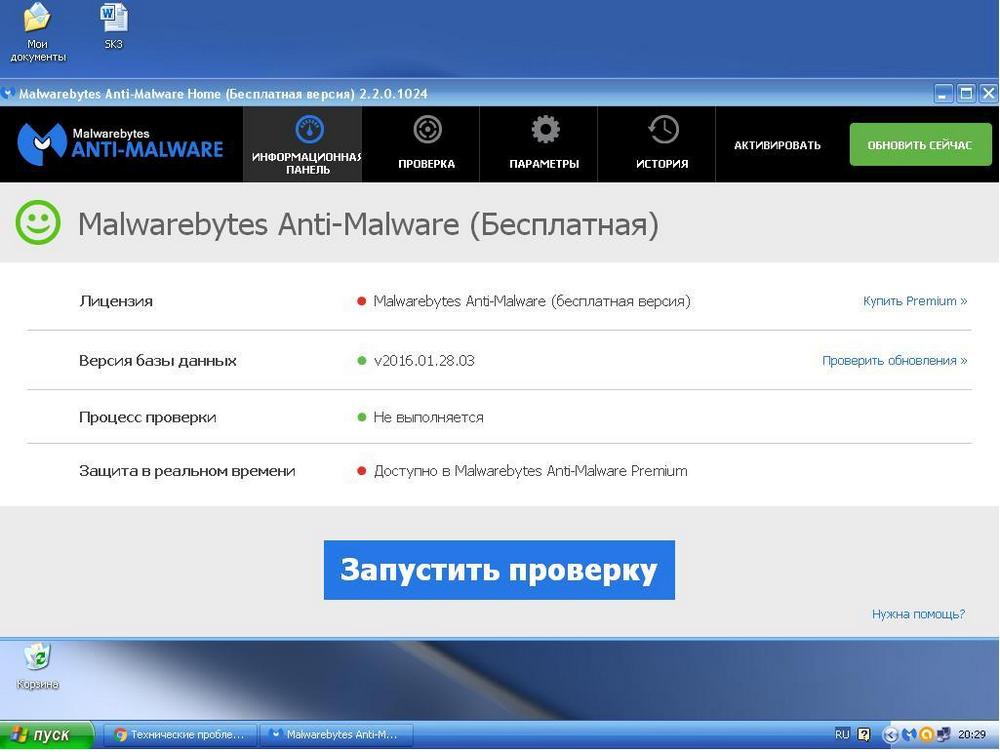
Task: Open the Мои документы desktop folder
Action: tap(38, 30)
